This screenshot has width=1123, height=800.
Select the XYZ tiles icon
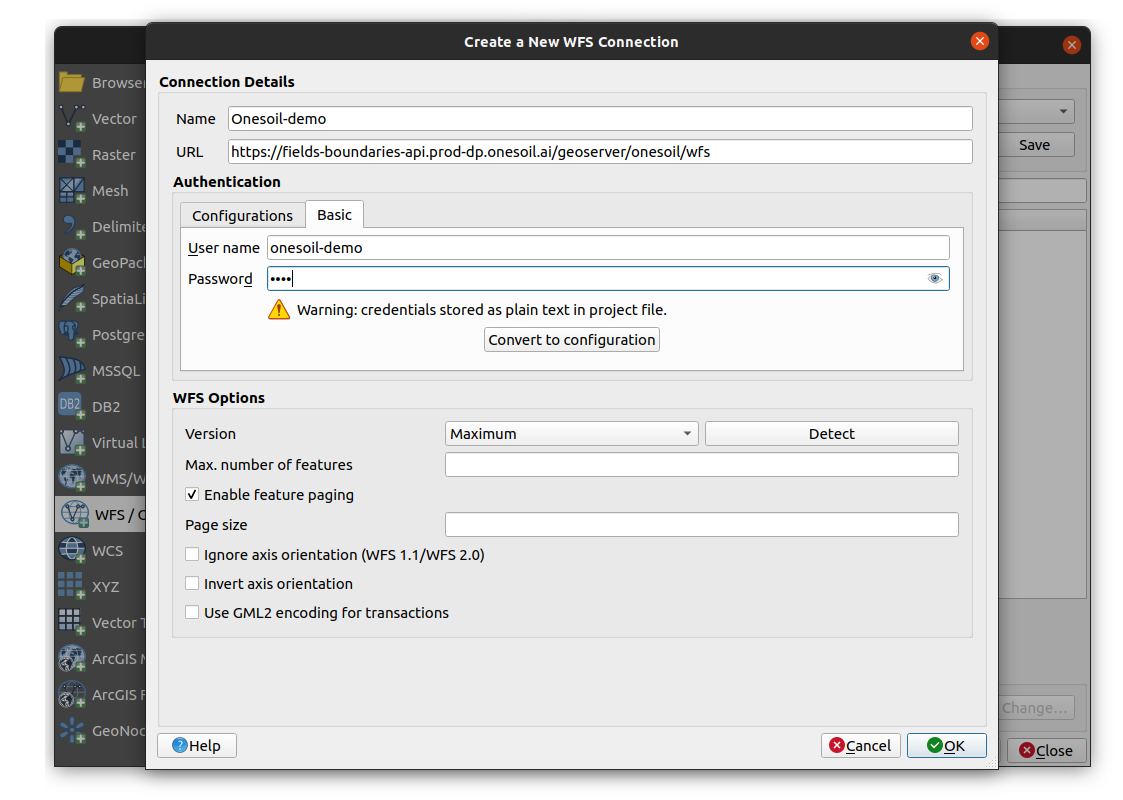tap(72, 587)
